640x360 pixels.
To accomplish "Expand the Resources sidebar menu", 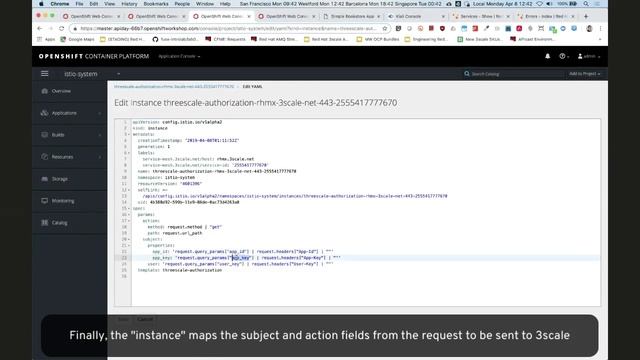I will point(69,157).
